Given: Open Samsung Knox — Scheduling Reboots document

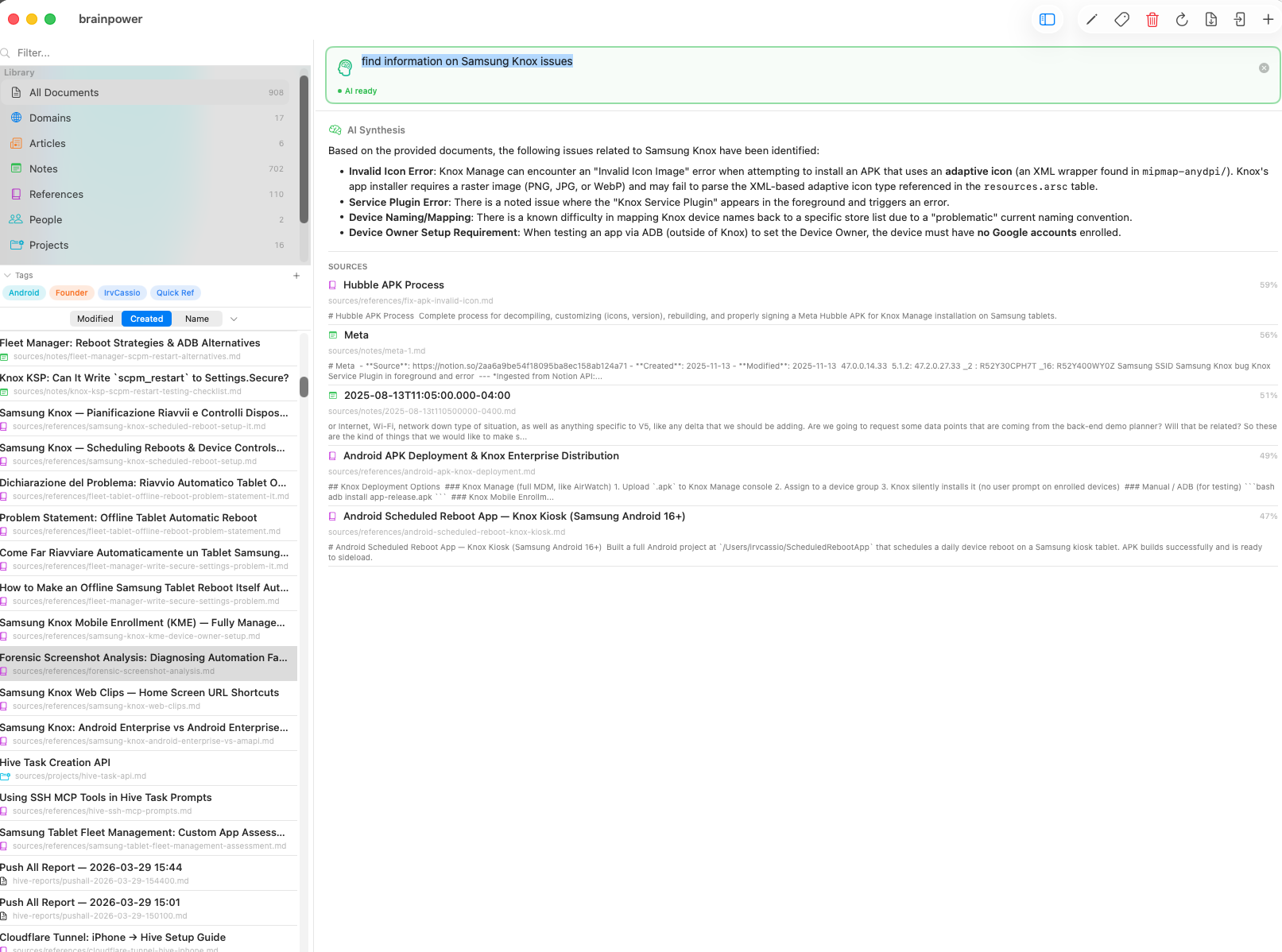Looking at the screenshot, I should click(x=149, y=454).
